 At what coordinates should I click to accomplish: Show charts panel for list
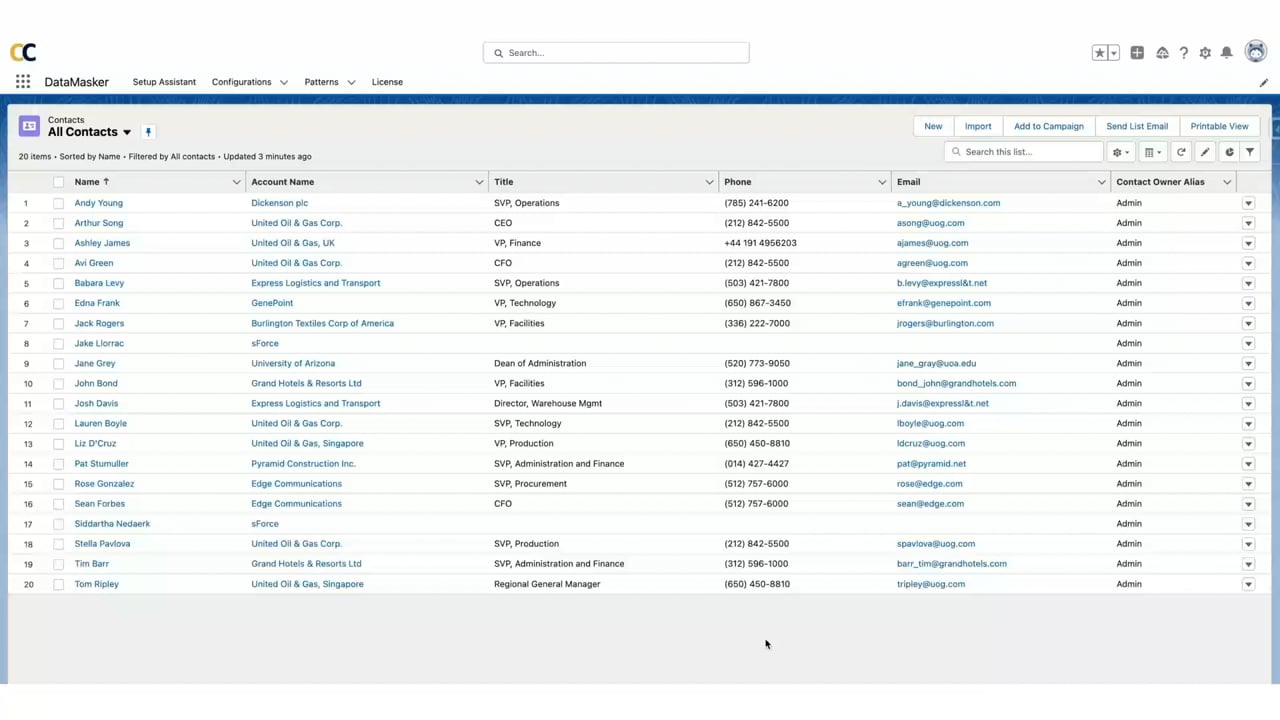(1229, 152)
